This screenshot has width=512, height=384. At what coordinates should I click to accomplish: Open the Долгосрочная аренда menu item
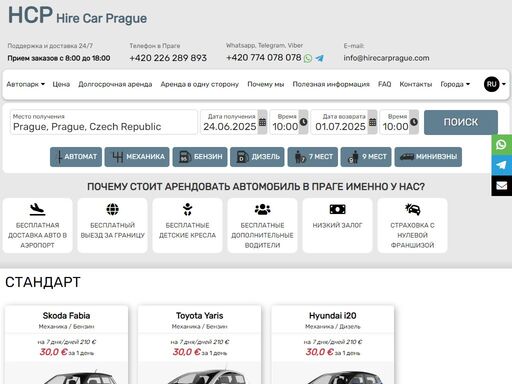[115, 84]
